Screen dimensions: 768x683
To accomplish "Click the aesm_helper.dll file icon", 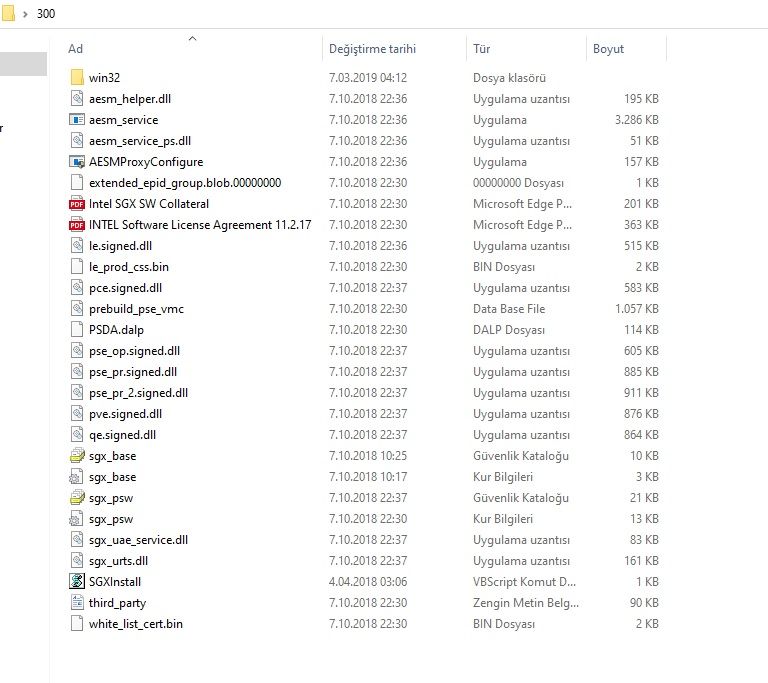I will [x=77, y=98].
